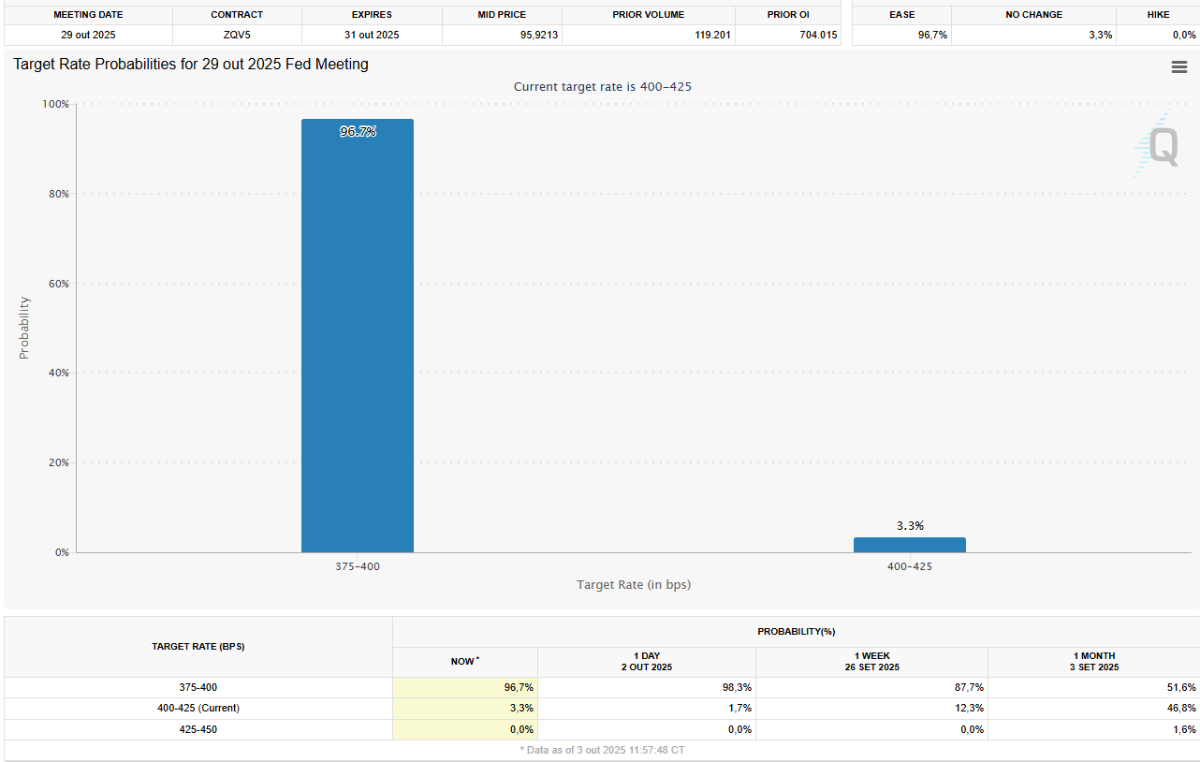The height and width of the screenshot is (762, 1200).
Task: Click the chart title for 29 out 2025 meeting
Action: 191,64
